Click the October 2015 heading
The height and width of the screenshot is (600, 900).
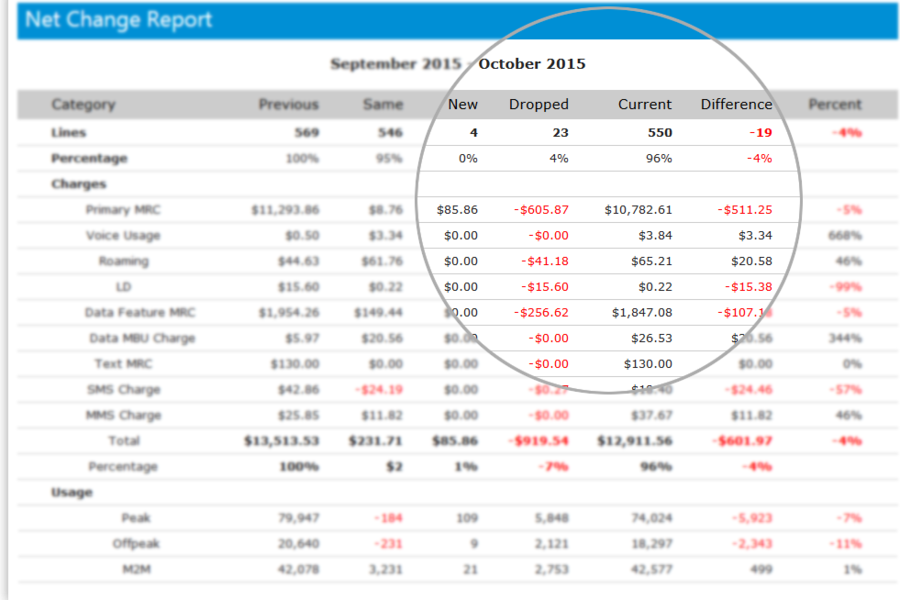pos(532,64)
